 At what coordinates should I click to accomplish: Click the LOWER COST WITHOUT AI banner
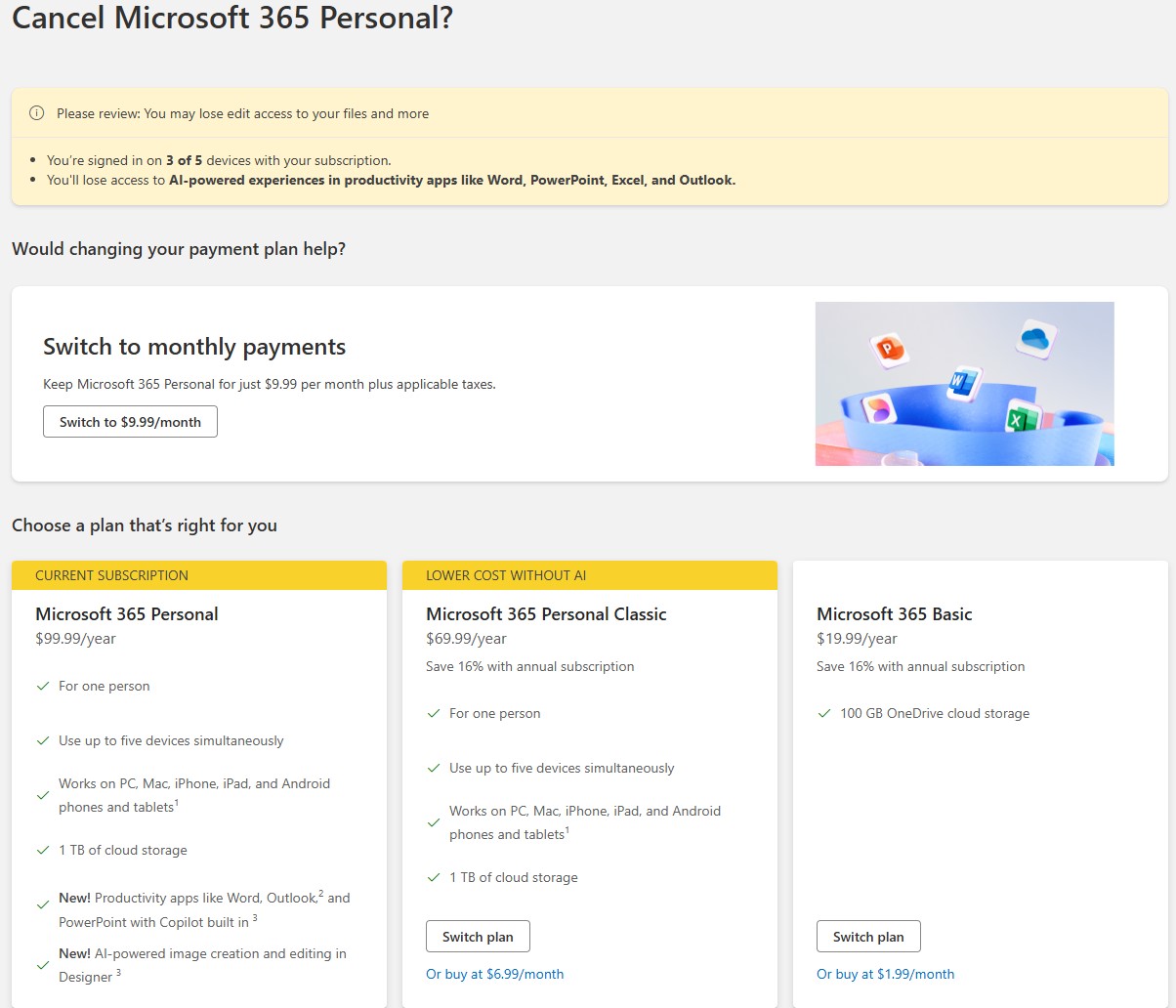tap(590, 575)
